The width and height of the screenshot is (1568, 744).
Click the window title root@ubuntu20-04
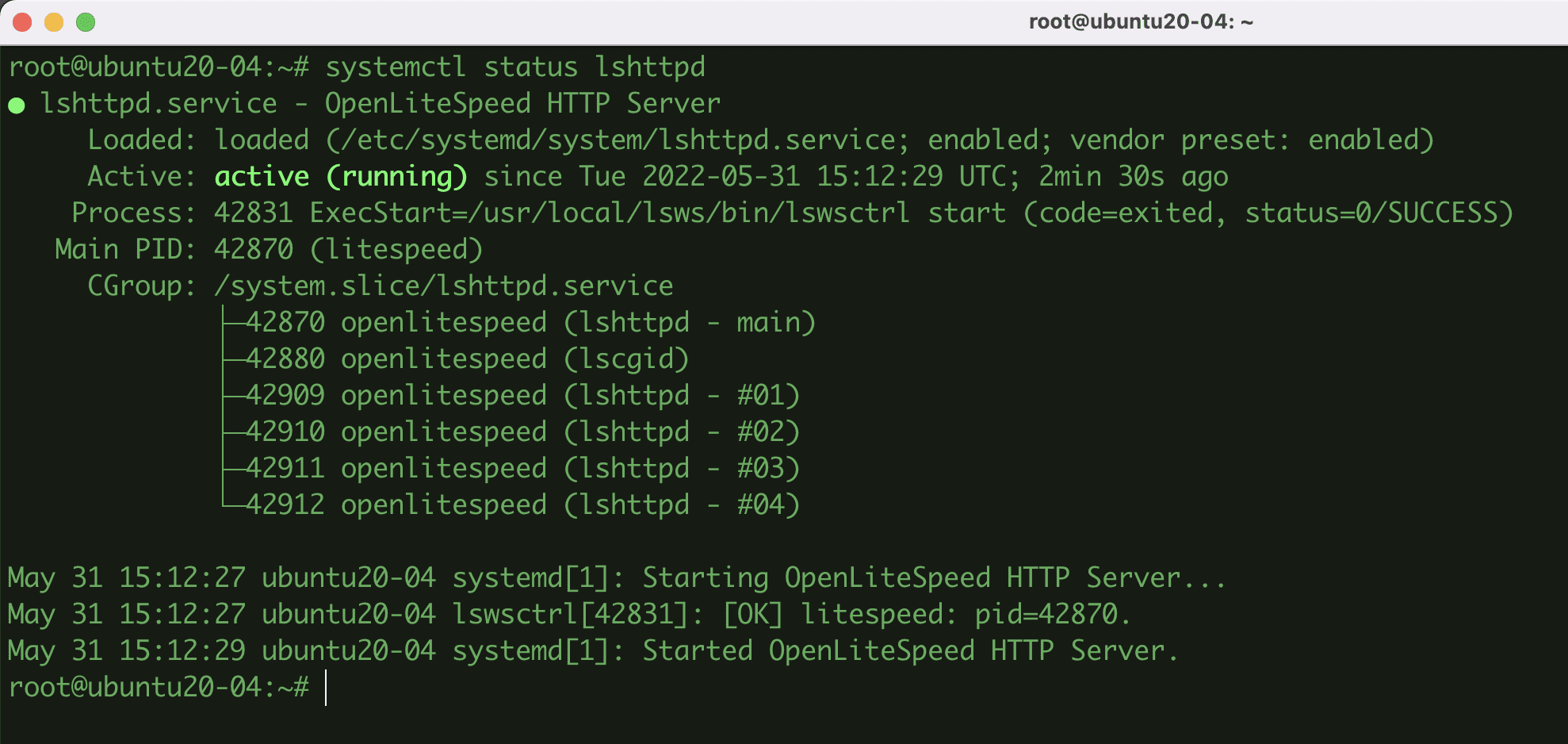pyautogui.click(x=1140, y=21)
